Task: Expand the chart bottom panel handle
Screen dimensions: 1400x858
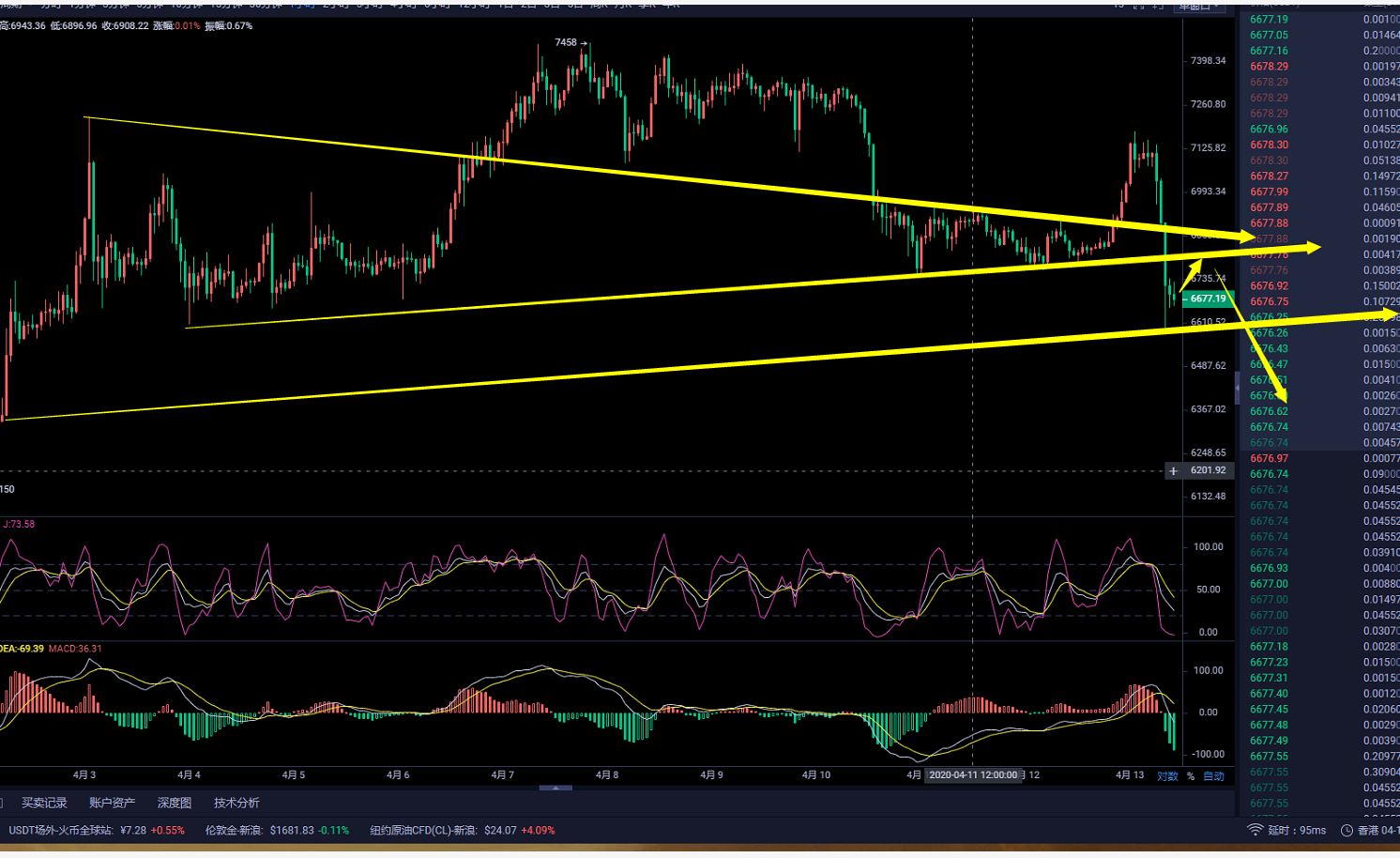Action: (555, 789)
